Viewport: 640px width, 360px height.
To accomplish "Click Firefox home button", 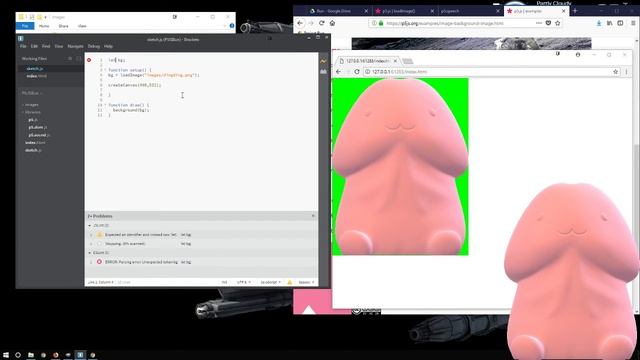I will (x=332, y=23).
